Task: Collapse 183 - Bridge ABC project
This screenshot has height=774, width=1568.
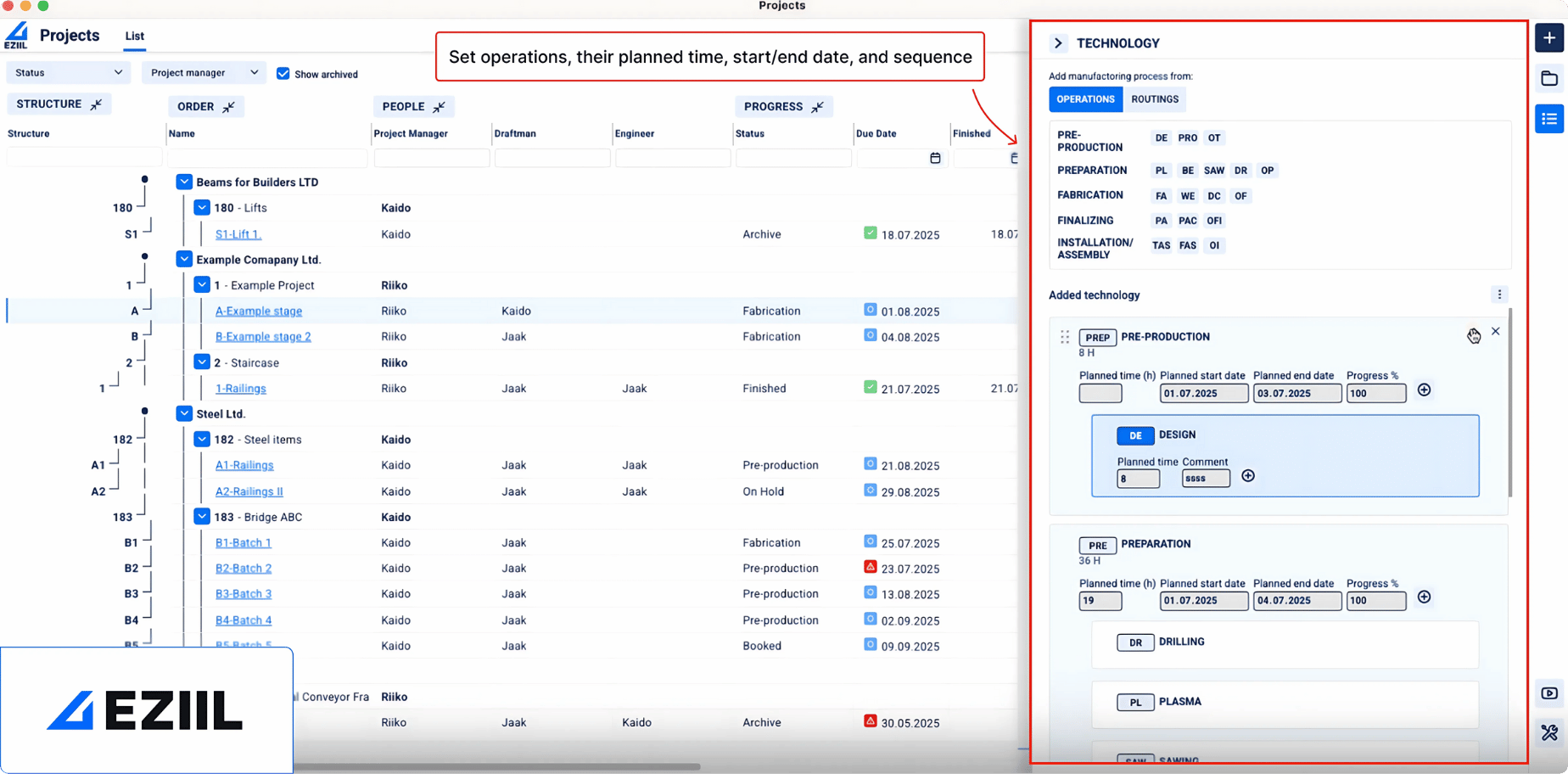Action: point(202,516)
